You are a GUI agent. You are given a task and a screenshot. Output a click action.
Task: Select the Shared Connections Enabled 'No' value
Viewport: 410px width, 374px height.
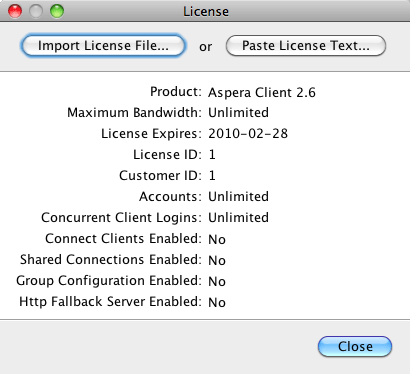coord(217,260)
